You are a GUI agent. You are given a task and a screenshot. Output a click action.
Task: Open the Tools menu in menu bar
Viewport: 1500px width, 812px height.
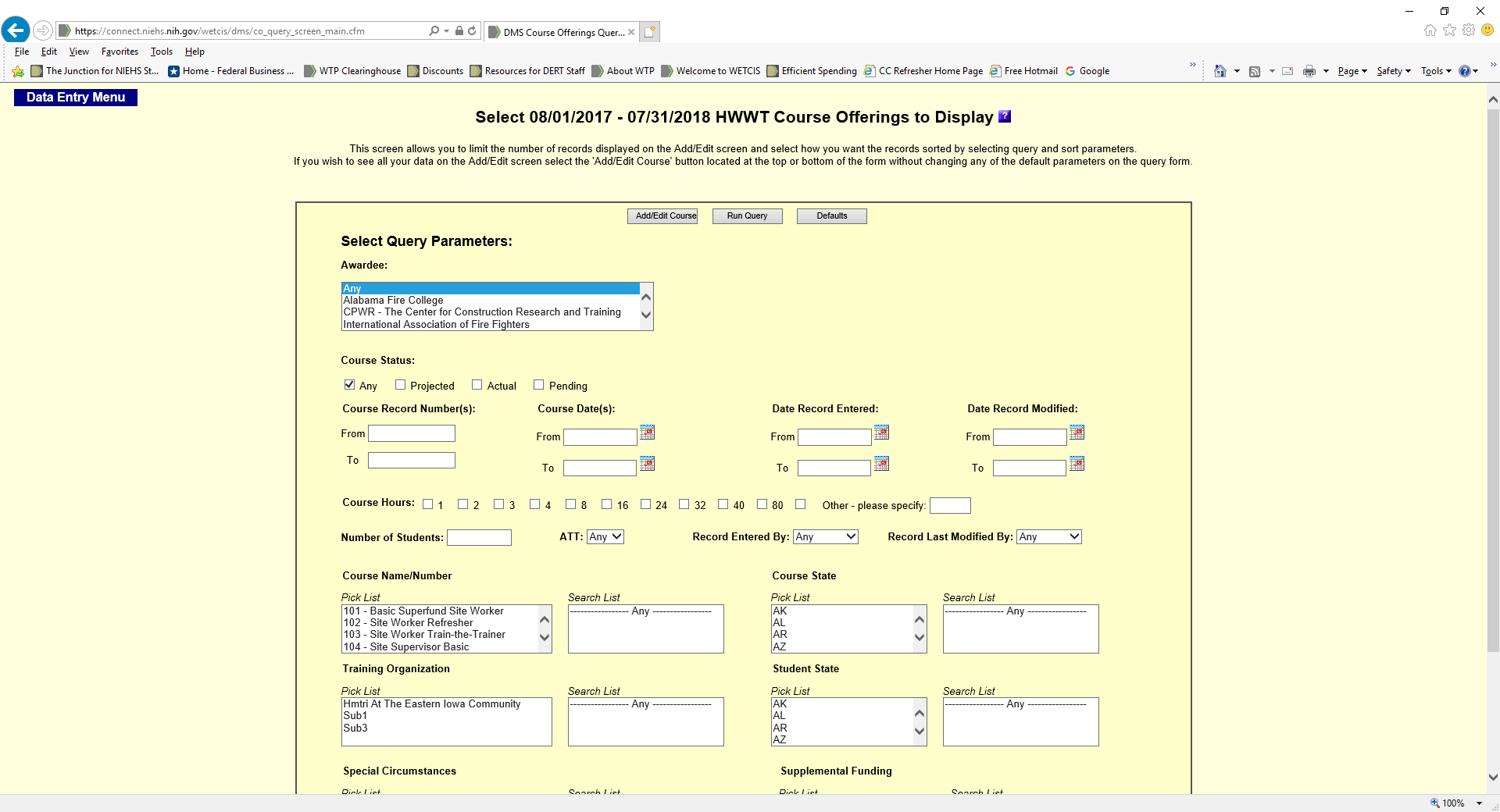pos(162,52)
